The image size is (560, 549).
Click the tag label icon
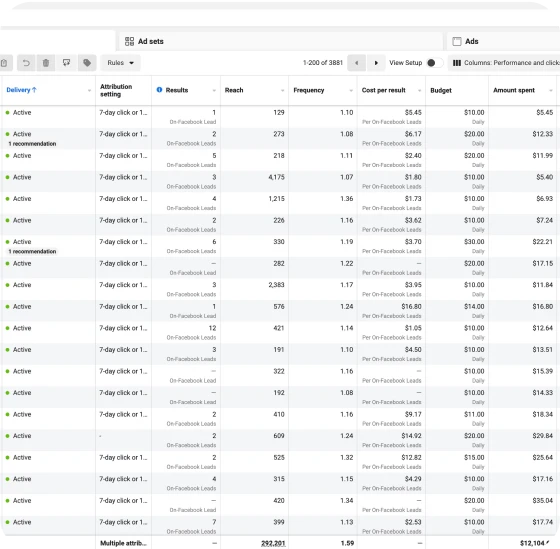tap(87, 63)
